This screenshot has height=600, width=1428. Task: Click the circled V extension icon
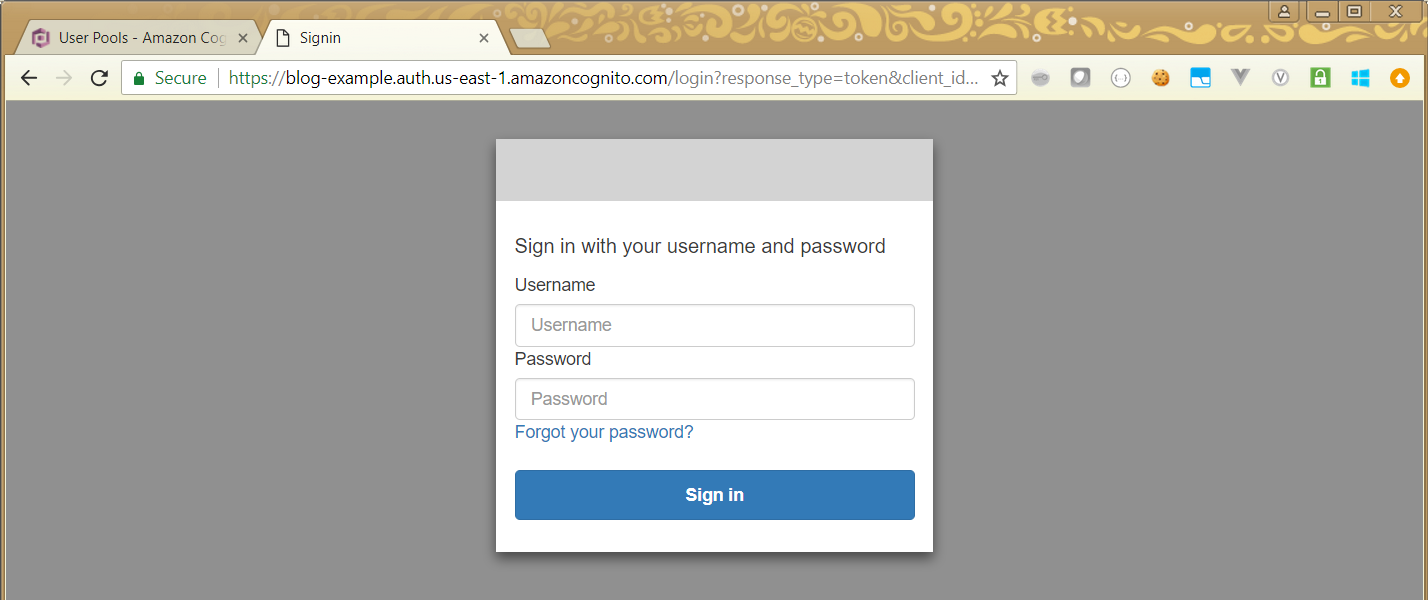tap(1280, 78)
